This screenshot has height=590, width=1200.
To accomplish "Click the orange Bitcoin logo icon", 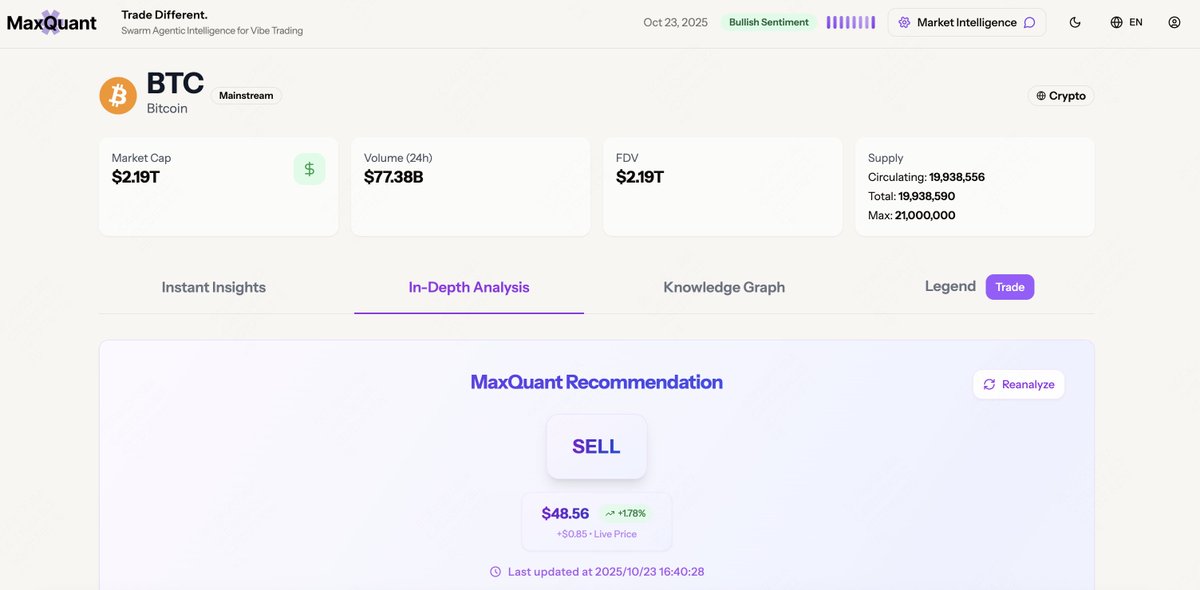I will point(118,96).
